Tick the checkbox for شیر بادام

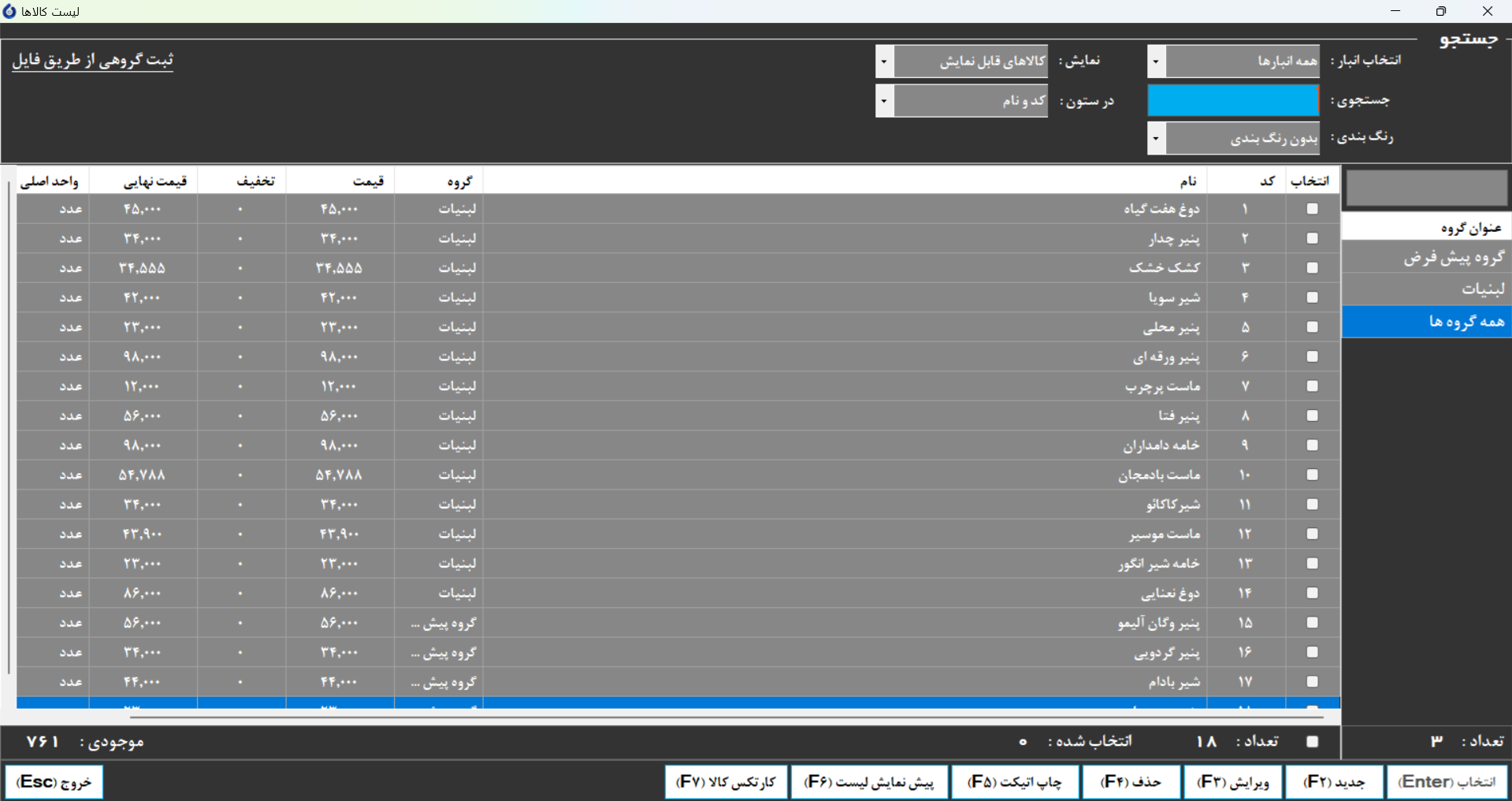click(x=1312, y=681)
